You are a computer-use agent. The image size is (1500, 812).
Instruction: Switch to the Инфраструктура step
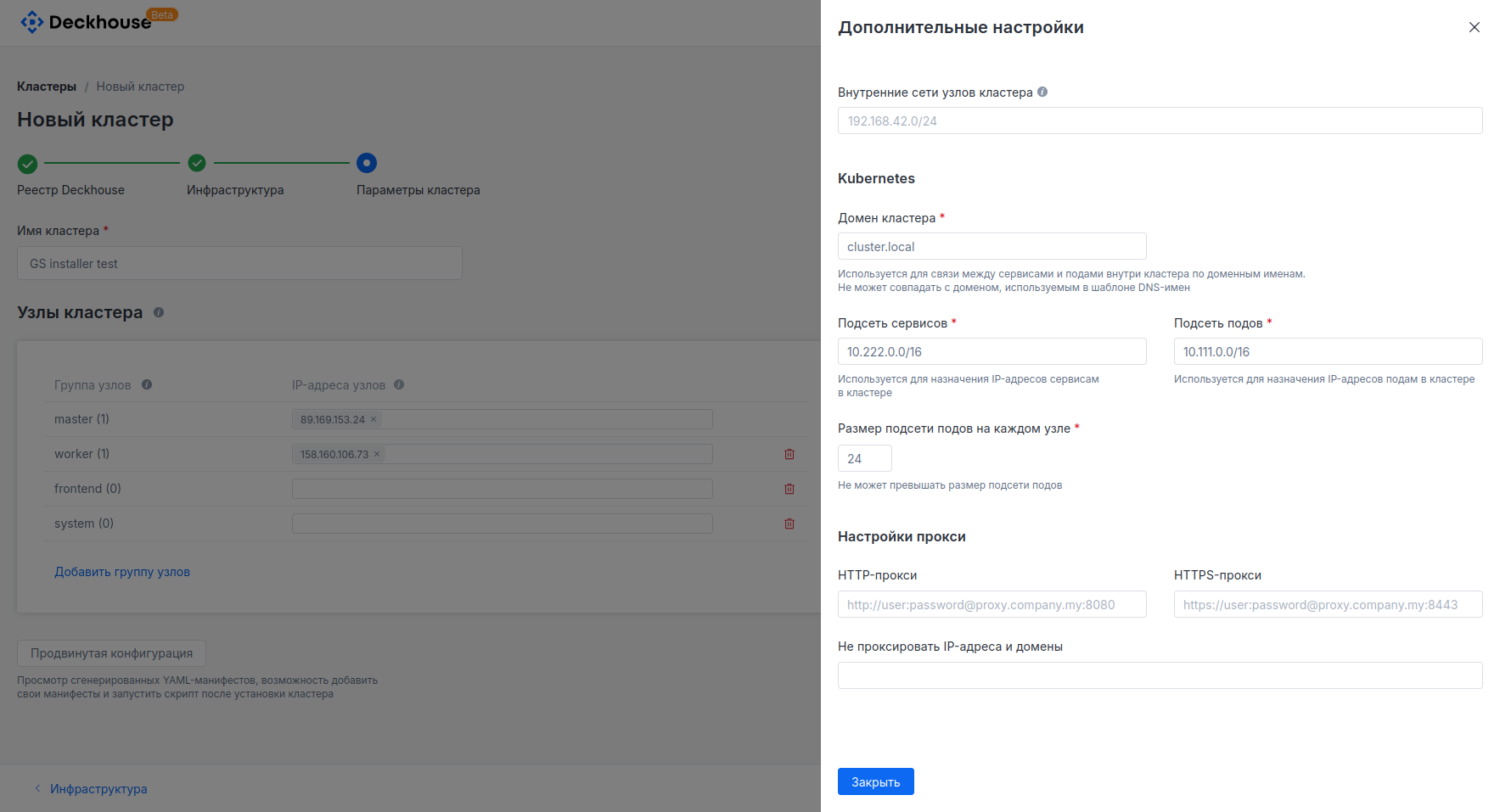point(197,163)
